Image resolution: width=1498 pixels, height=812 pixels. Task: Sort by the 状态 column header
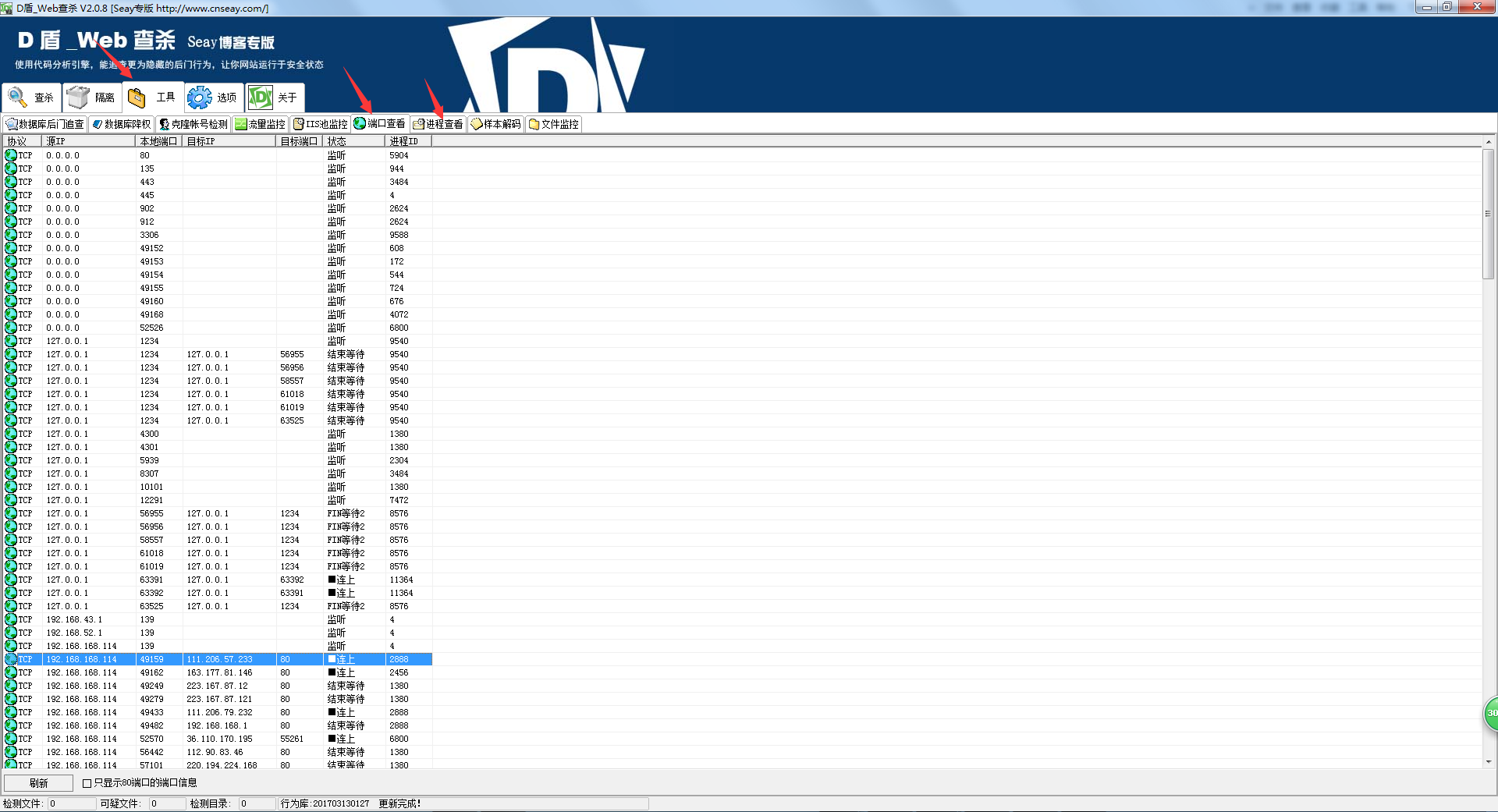coord(354,141)
